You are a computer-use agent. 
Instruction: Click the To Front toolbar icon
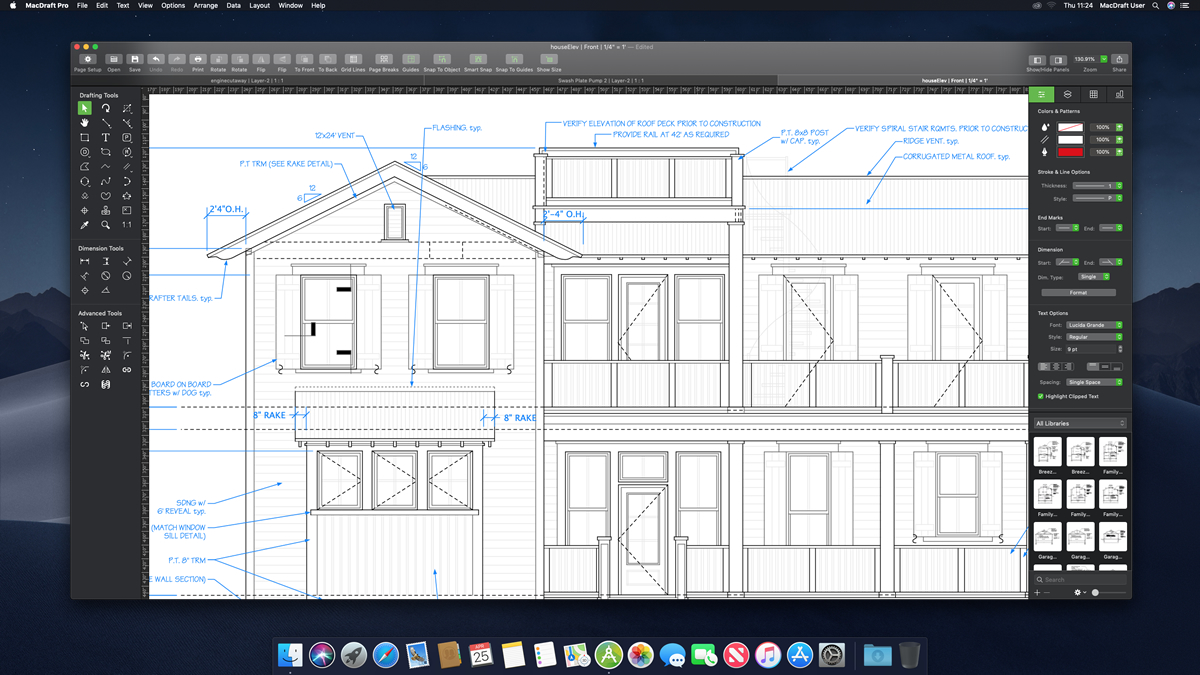pyautogui.click(x=303, y=59)
